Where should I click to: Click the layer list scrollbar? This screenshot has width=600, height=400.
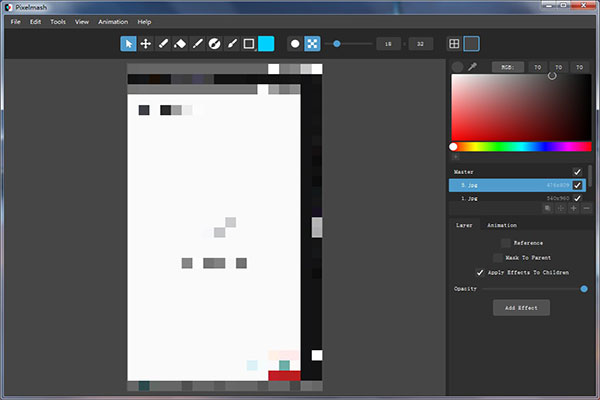[590, 176]
